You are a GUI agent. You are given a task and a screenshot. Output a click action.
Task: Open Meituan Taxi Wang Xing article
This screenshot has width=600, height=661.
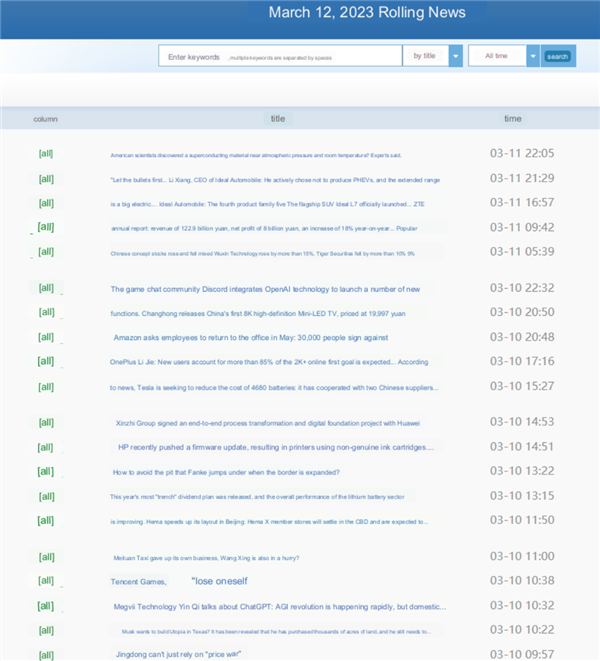(x=206, y=558)
